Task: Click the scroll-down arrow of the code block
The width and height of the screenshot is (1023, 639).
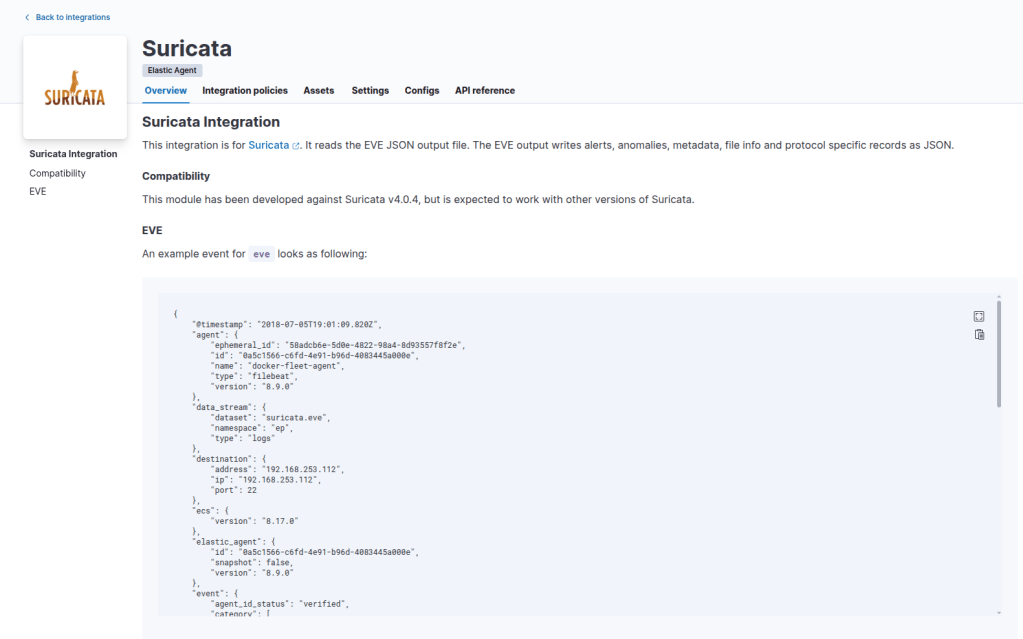Action: tap(999, 612)
